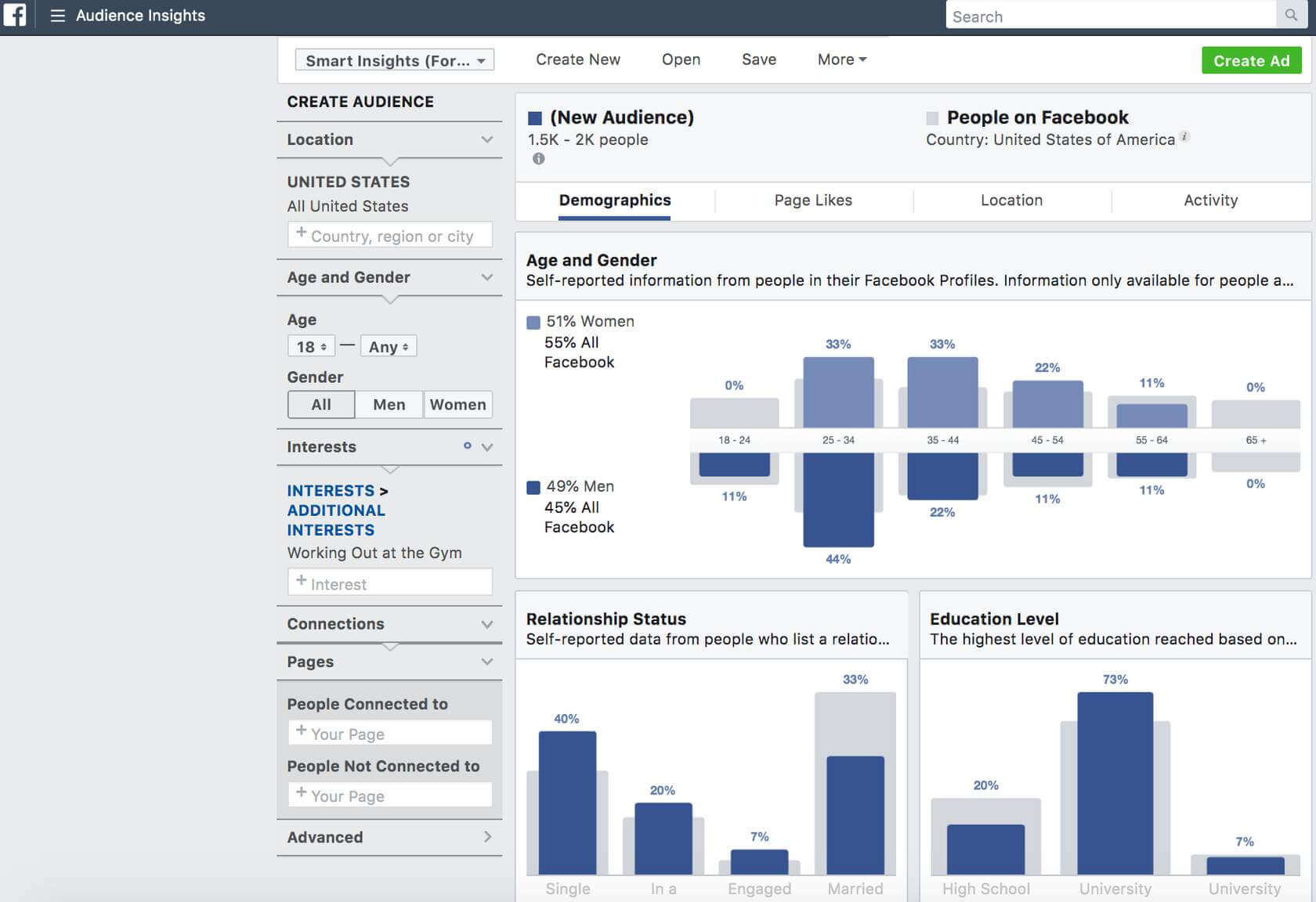The height and width of the screenshot is (902, 1316).
Task: Click the ADDITIONAL INTERESTS link
Action: click(336, 520)
